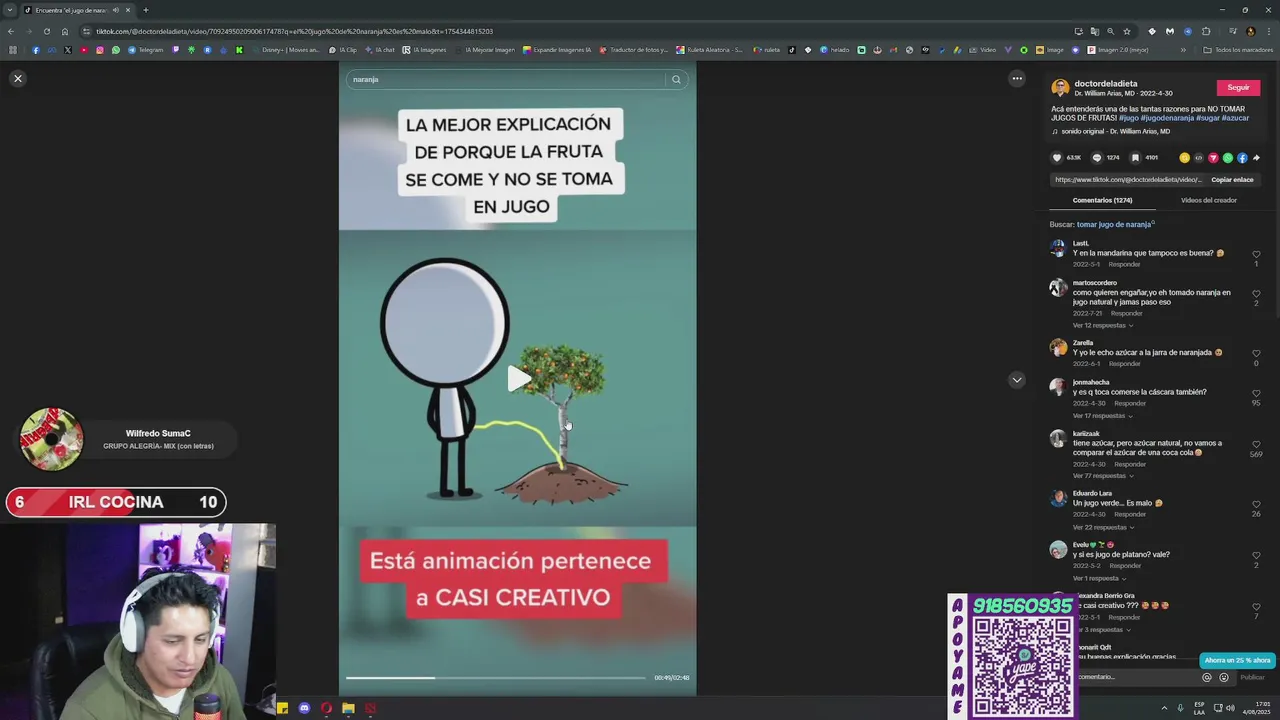Like the comment by jonmahecha
This screenshot has height=720, width=1280.
pyautogui.click(x=1256, y=393)
